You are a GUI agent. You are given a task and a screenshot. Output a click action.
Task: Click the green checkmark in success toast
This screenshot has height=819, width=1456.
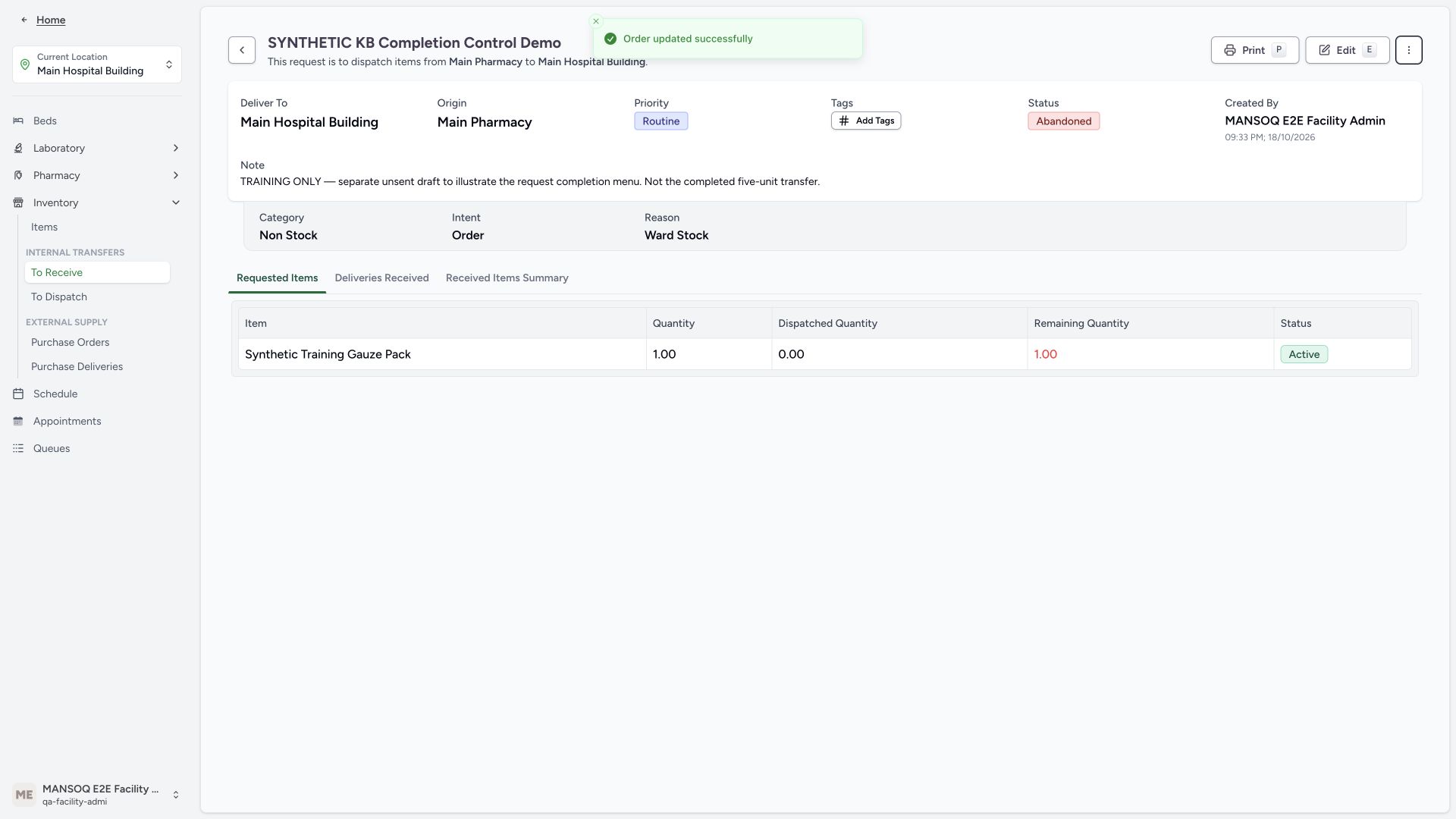tap(610, 39)
